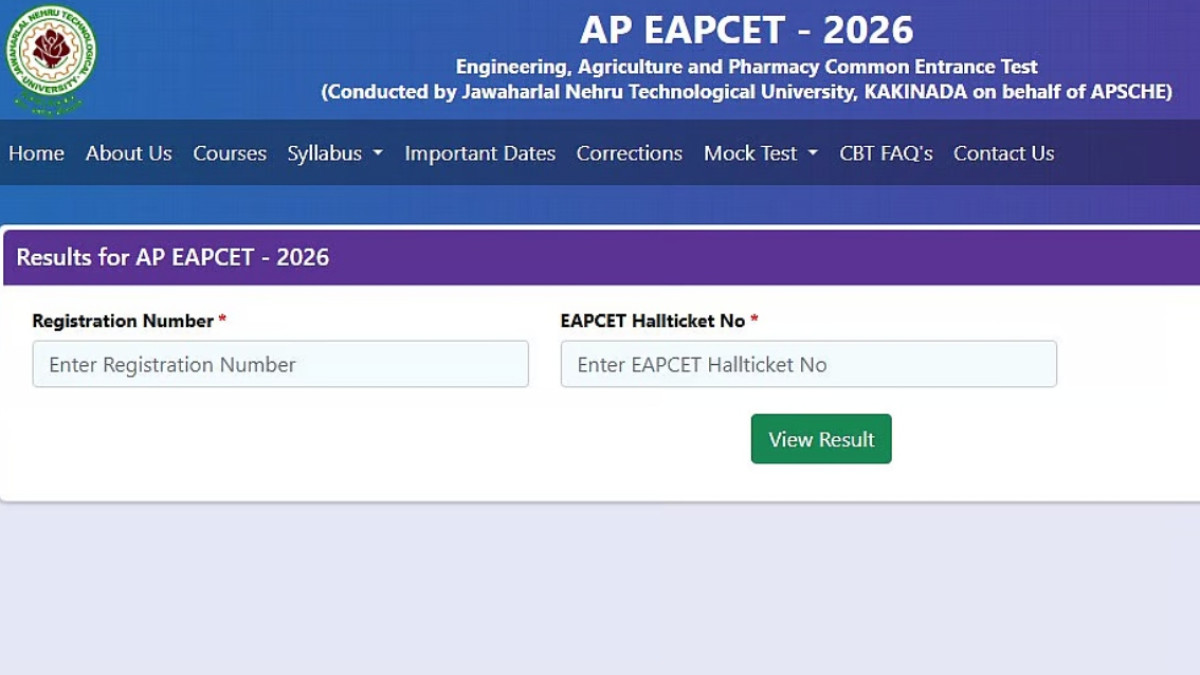Focus the Registration Number input field

tap(280, 364)
